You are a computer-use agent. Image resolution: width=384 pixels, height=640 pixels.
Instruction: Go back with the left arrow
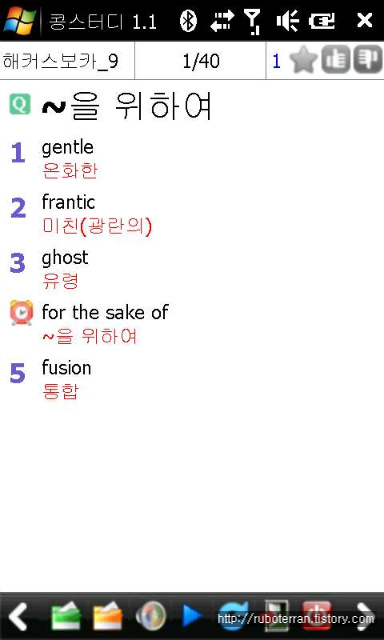[x=18, y=616]
